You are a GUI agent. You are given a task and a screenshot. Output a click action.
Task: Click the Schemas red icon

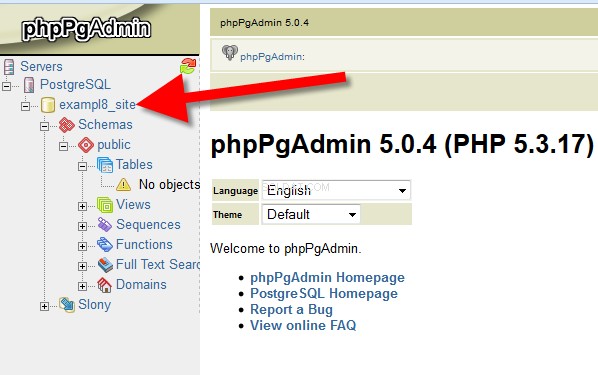click(67, 125)
